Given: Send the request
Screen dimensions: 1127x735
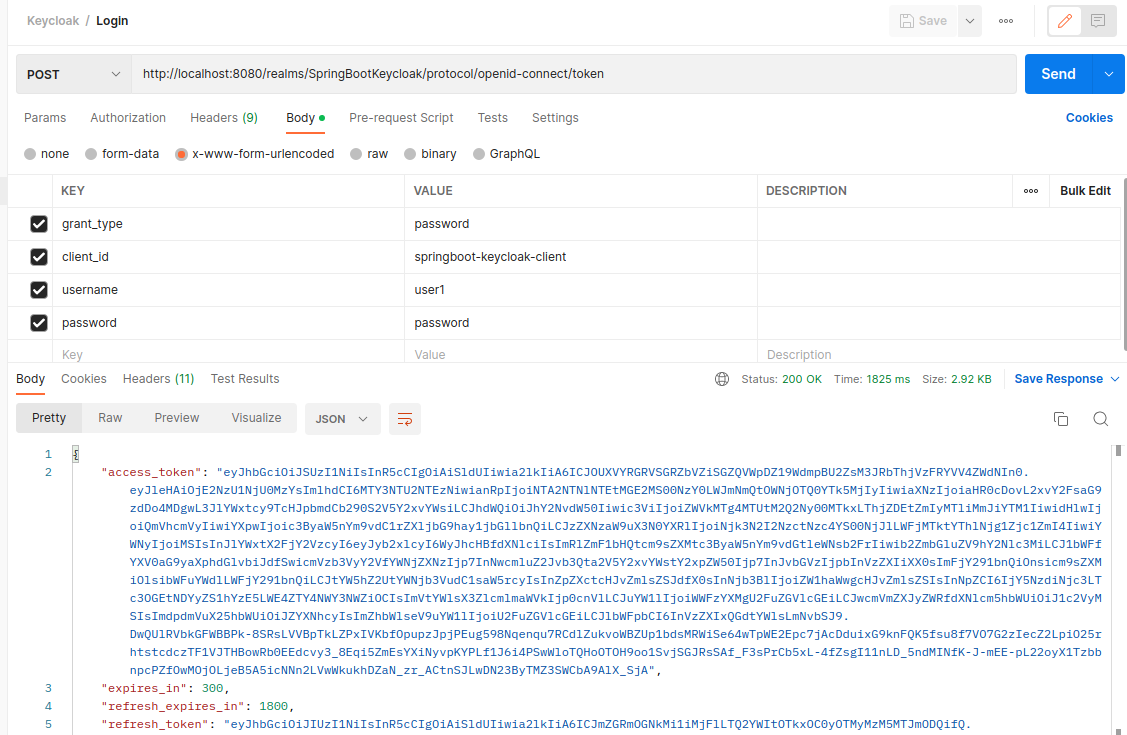Looking at the screenshot, I should (1058, 74).
